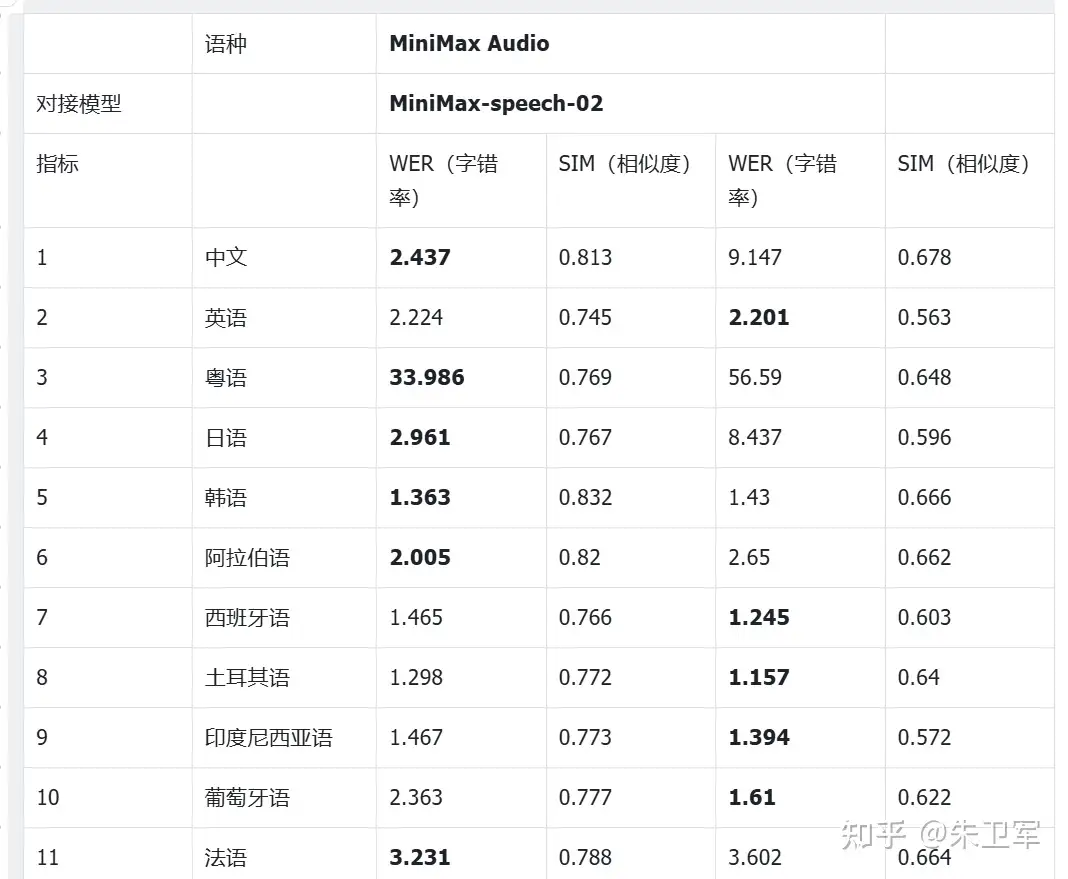The width and height of the screenshot is (1068, 879).
Task: Click the 0.64 similarity value
Action: point(918,677)
